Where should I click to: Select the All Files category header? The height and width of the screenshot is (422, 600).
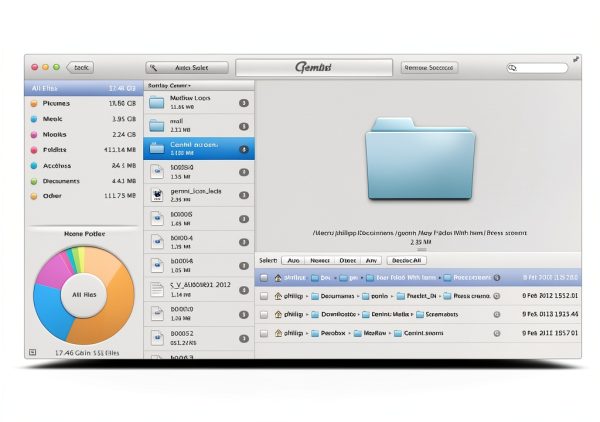[84, 88]
